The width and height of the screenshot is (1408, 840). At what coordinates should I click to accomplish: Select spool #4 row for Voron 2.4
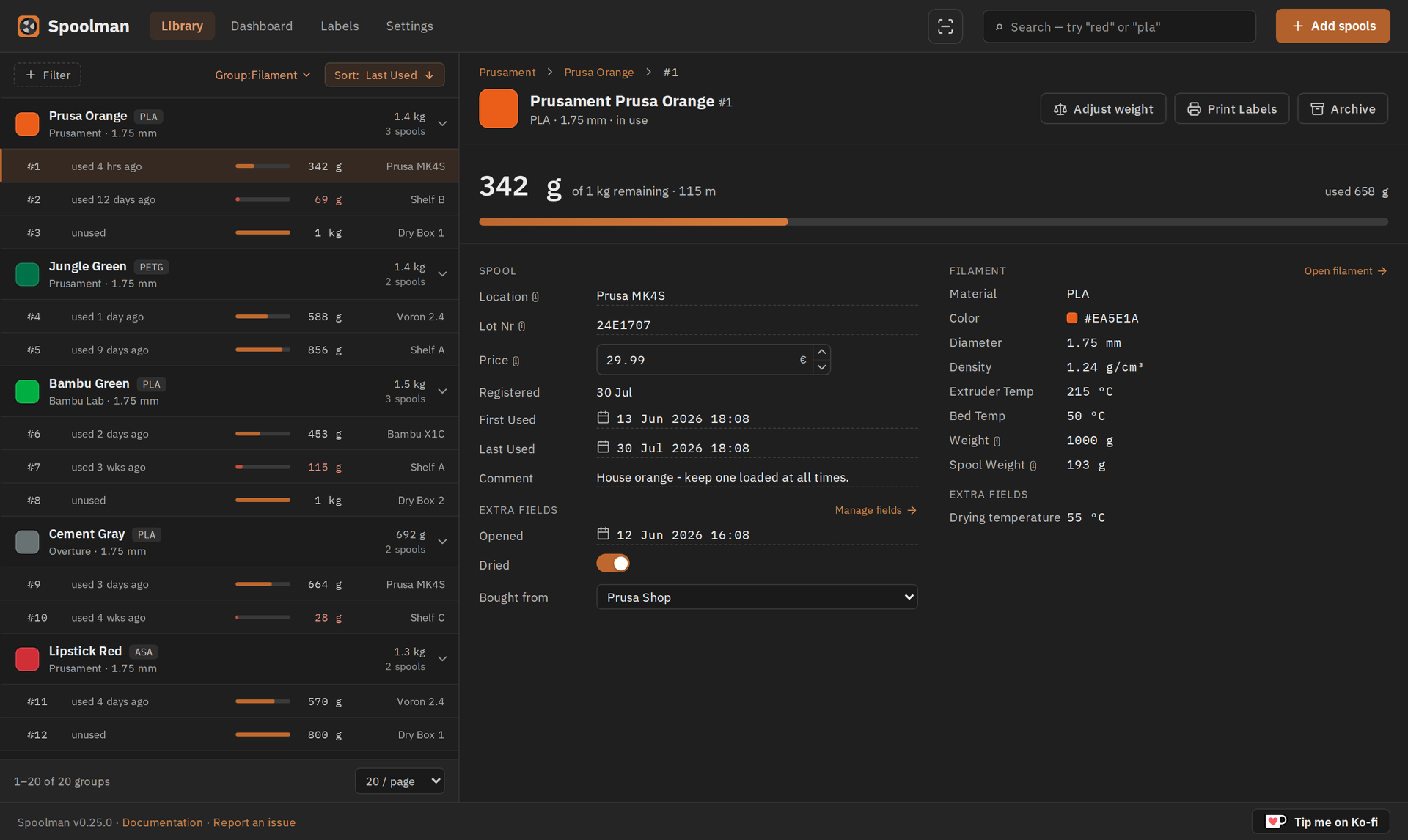[x=230, y=317]
